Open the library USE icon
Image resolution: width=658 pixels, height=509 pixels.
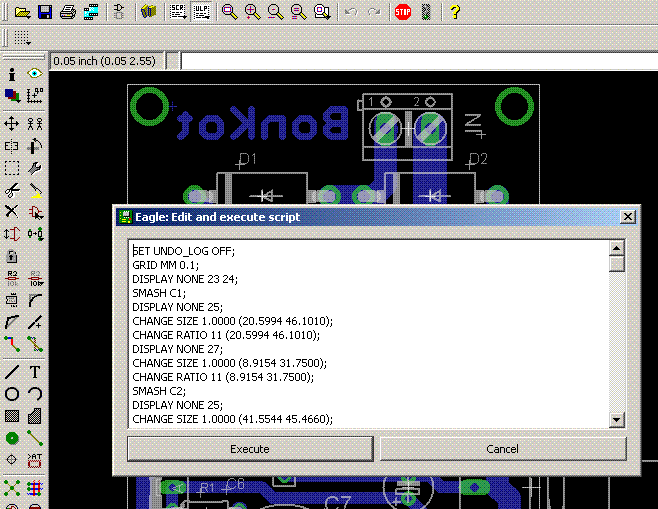click(x=148, y=12)
